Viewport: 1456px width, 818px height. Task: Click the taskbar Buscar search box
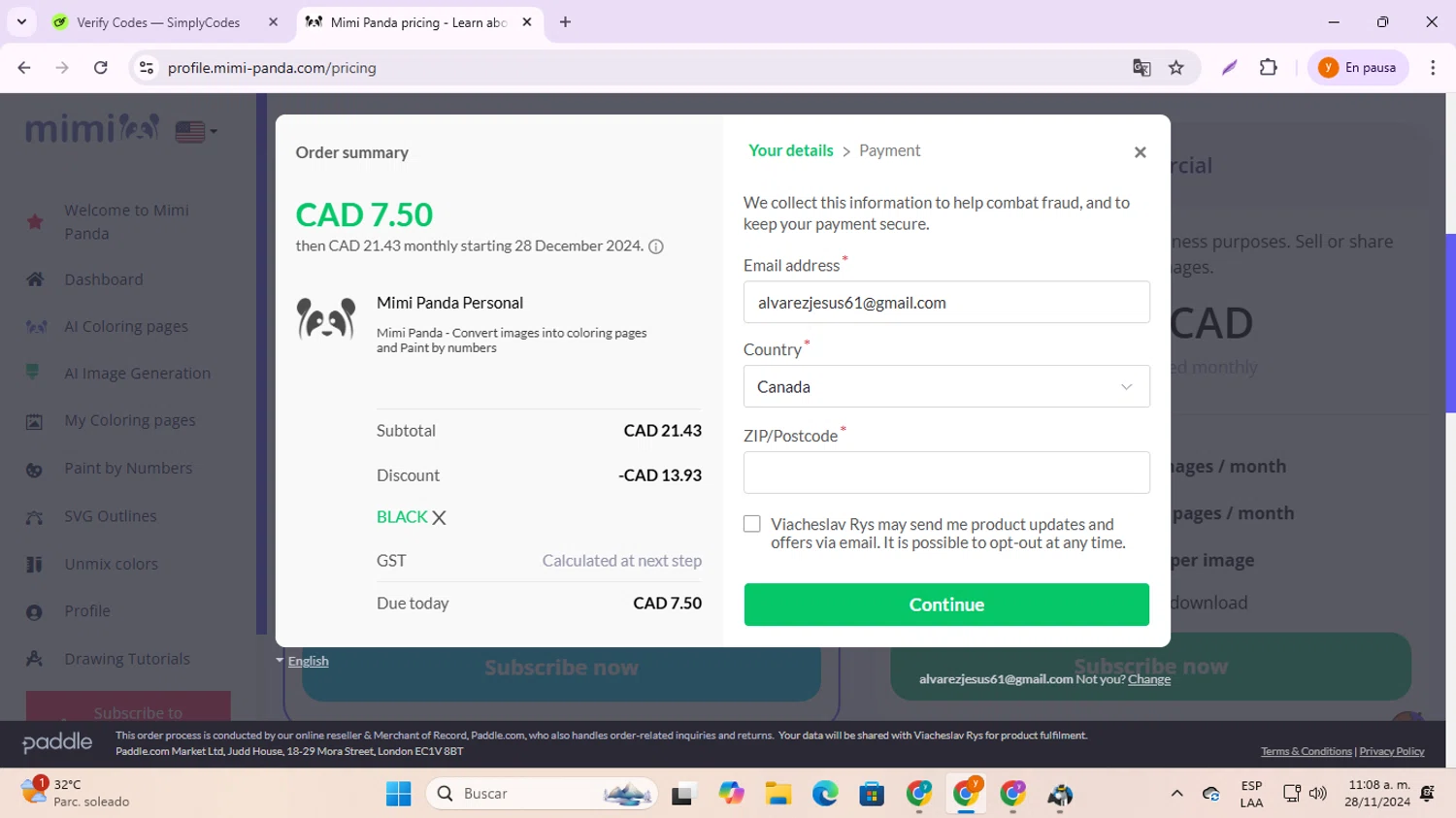pyautogui.click(x=542, y=794)
